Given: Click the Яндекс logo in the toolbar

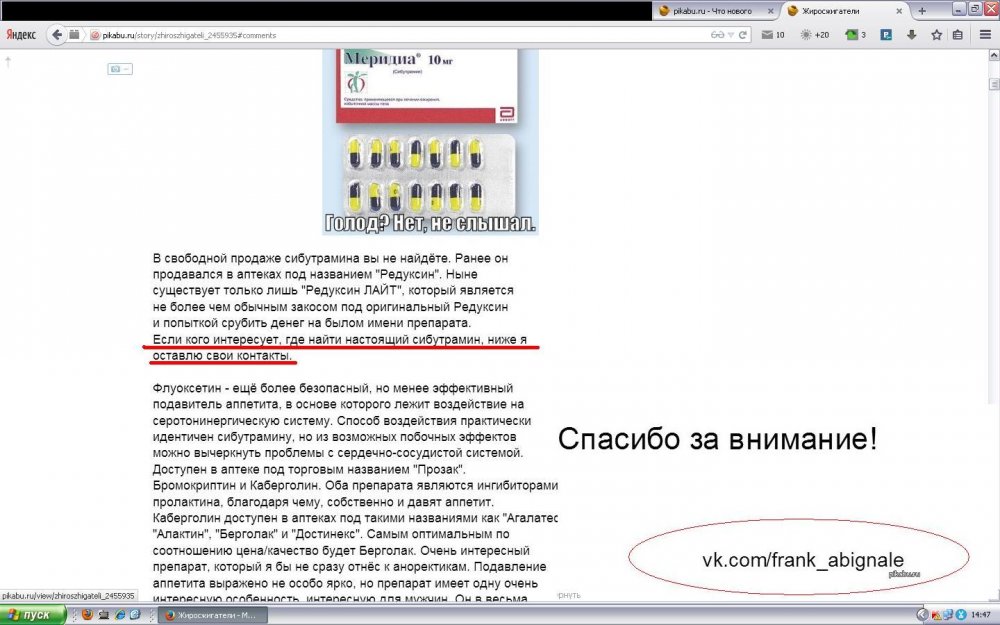Looking at the screenshot, I should (x=21, y=34).
